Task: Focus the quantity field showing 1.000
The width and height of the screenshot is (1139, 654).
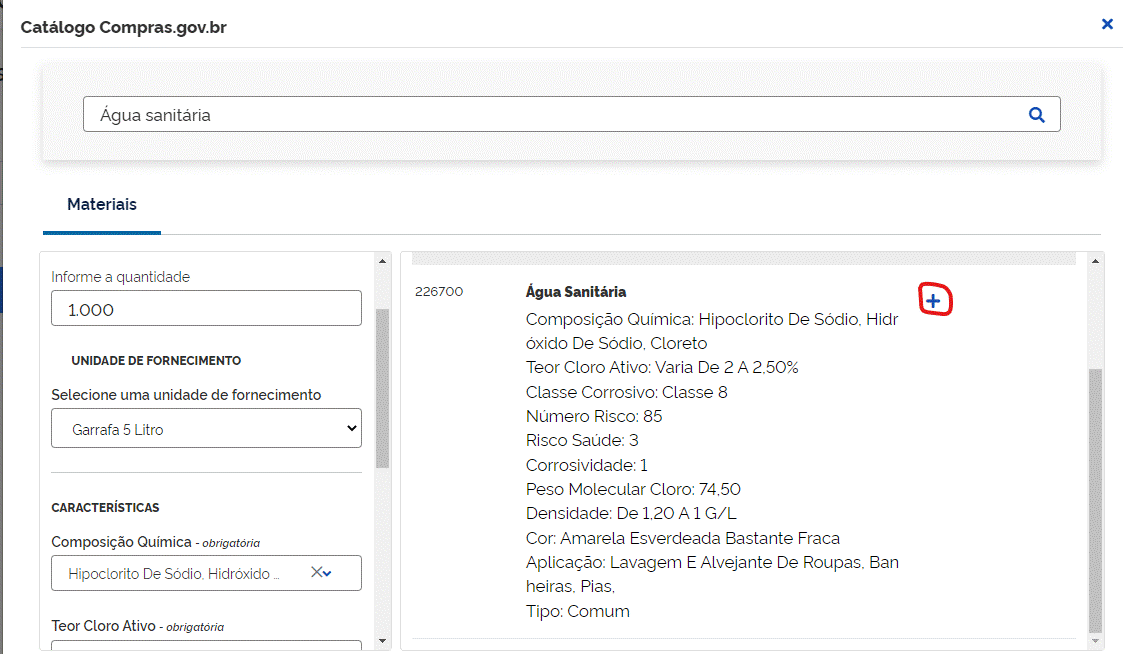Action: (x=206, y=309)
